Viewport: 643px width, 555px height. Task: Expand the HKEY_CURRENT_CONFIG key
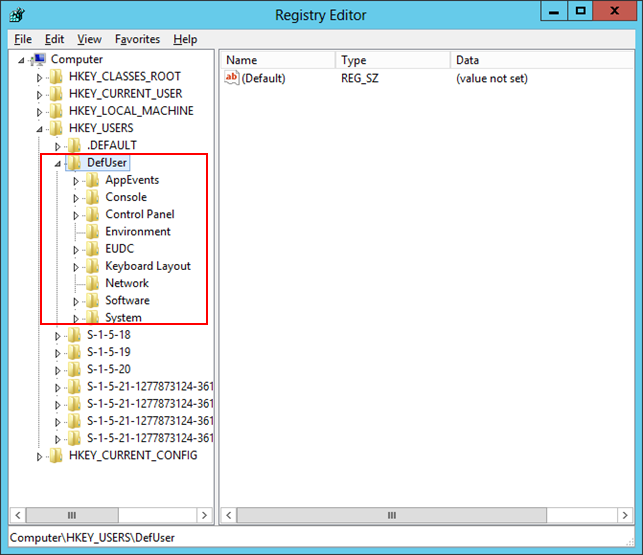click(39, 457)
